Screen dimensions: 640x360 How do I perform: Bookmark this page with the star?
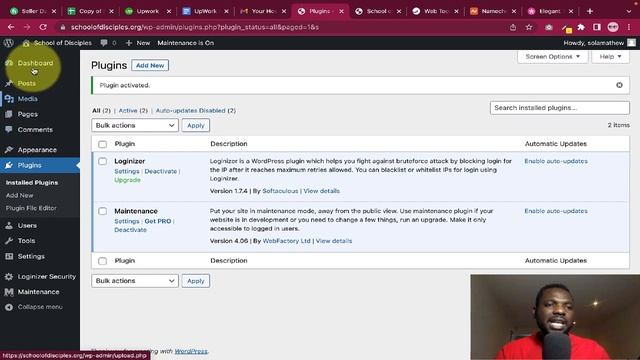click(529, 27)
